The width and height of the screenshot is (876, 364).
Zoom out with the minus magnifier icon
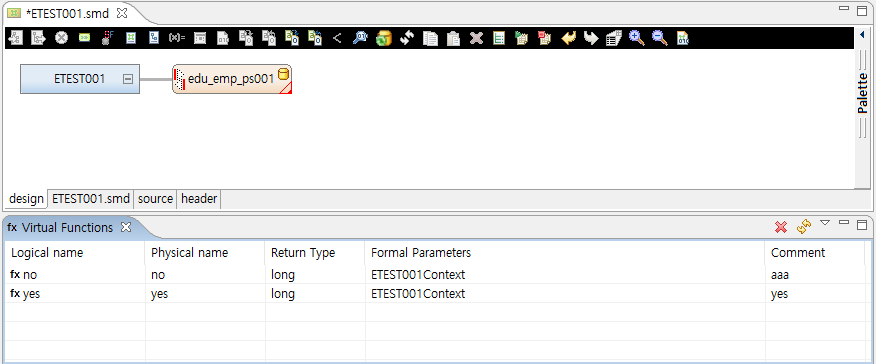tap(660, 38)
